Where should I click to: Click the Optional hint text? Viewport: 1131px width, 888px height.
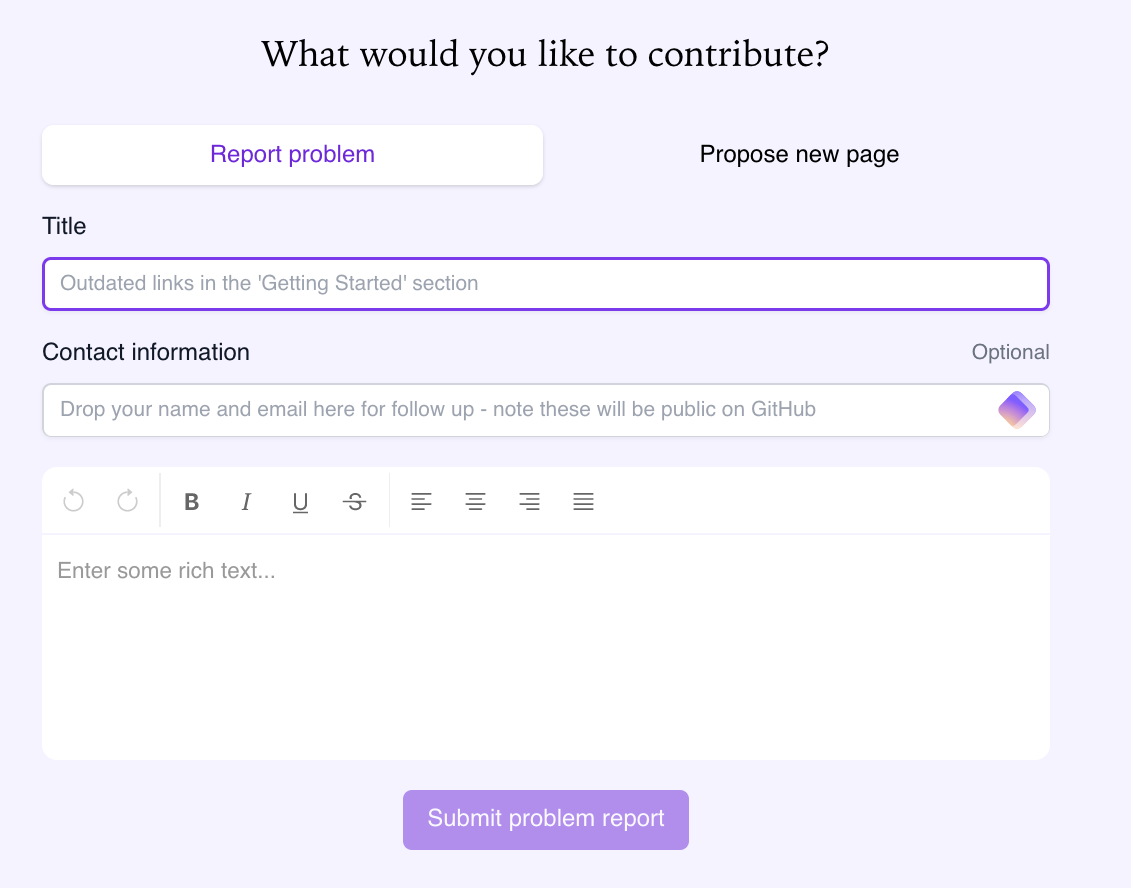click(1010, 352)
